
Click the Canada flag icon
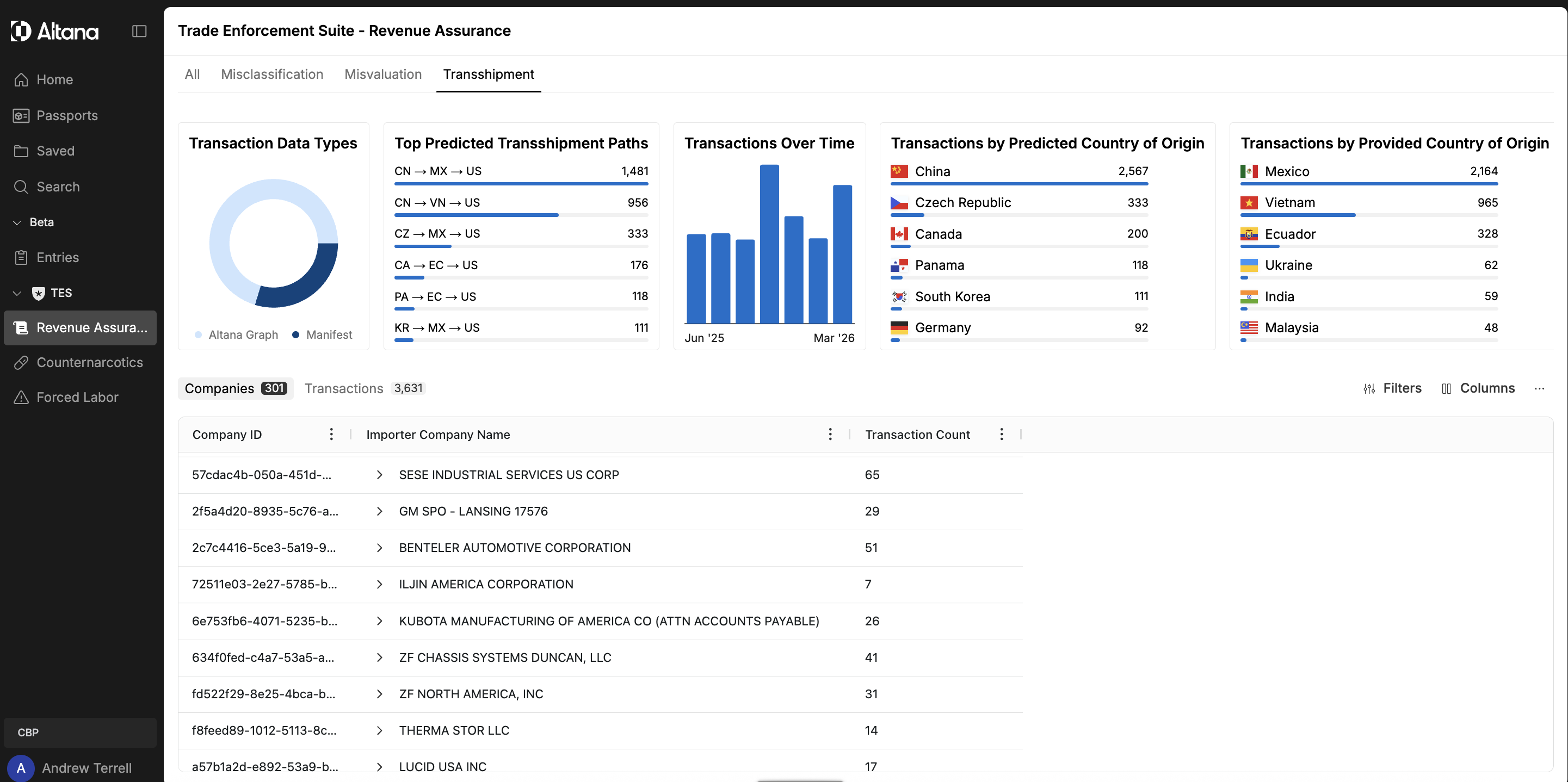click(899, 234)
